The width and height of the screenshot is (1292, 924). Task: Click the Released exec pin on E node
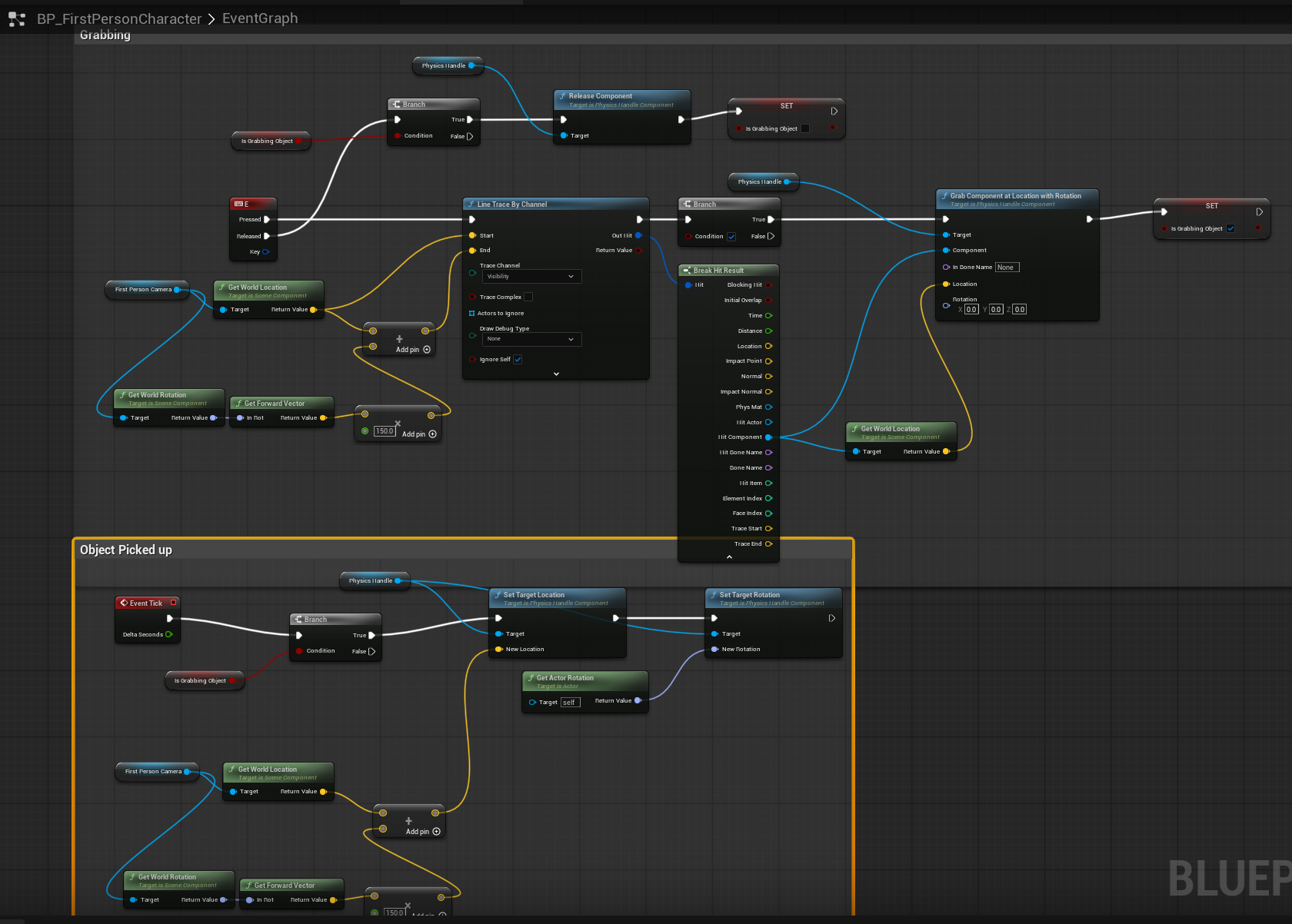[x=266, y=237]
